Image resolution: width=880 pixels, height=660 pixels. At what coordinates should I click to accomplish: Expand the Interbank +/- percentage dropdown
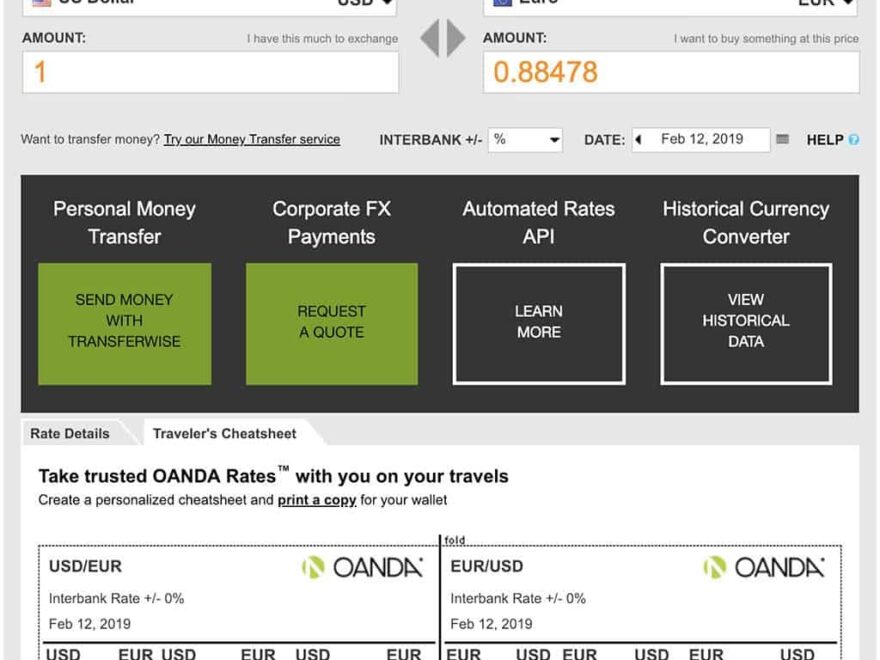click(525, 140)
